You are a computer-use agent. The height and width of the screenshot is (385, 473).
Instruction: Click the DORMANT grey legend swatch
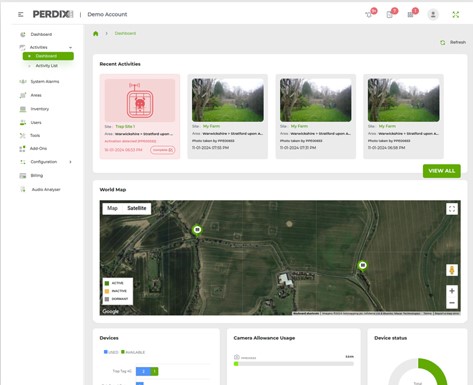(x=107, y=299)
